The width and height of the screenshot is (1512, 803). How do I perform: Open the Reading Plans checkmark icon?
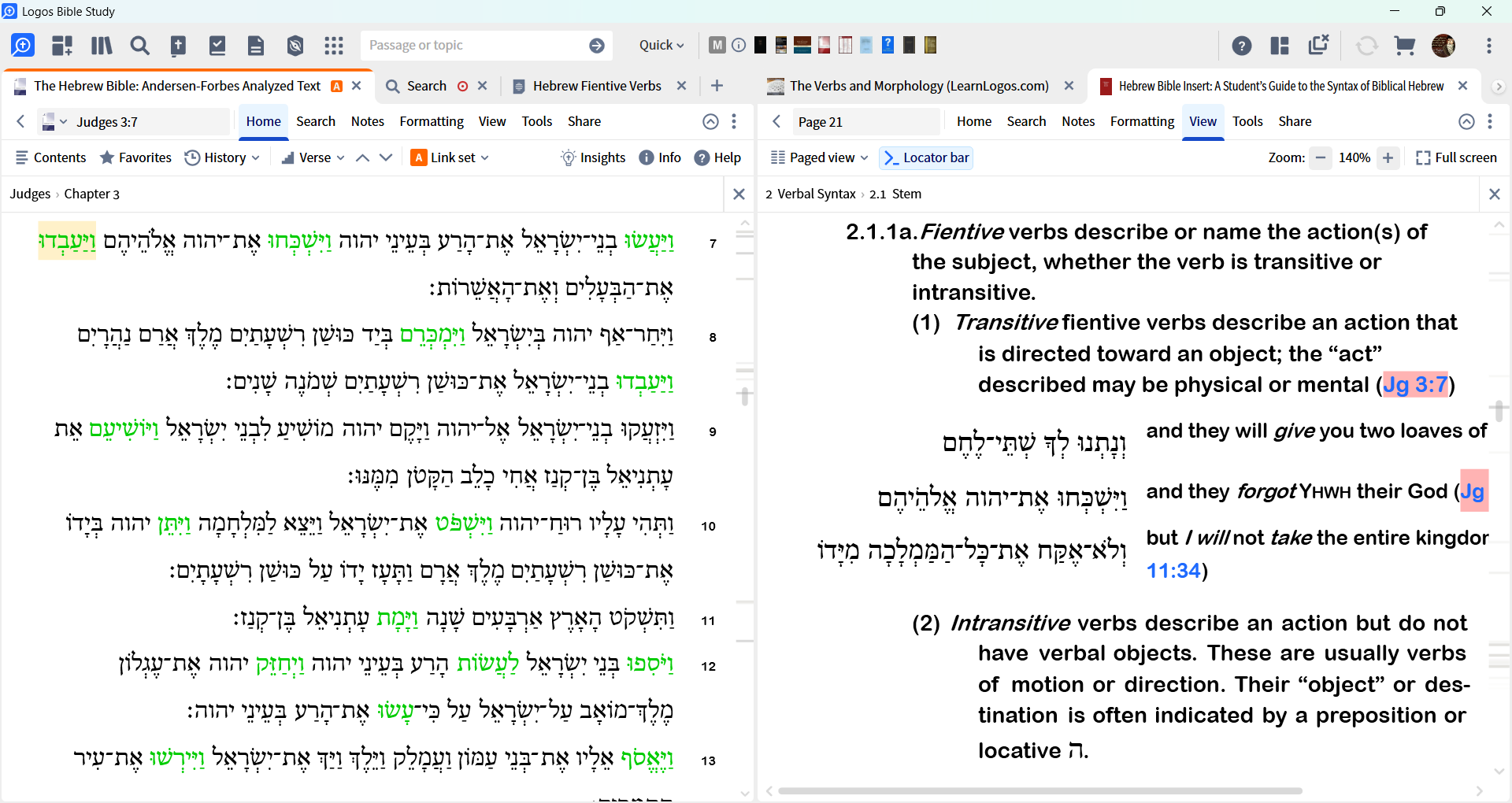point(217,46)
